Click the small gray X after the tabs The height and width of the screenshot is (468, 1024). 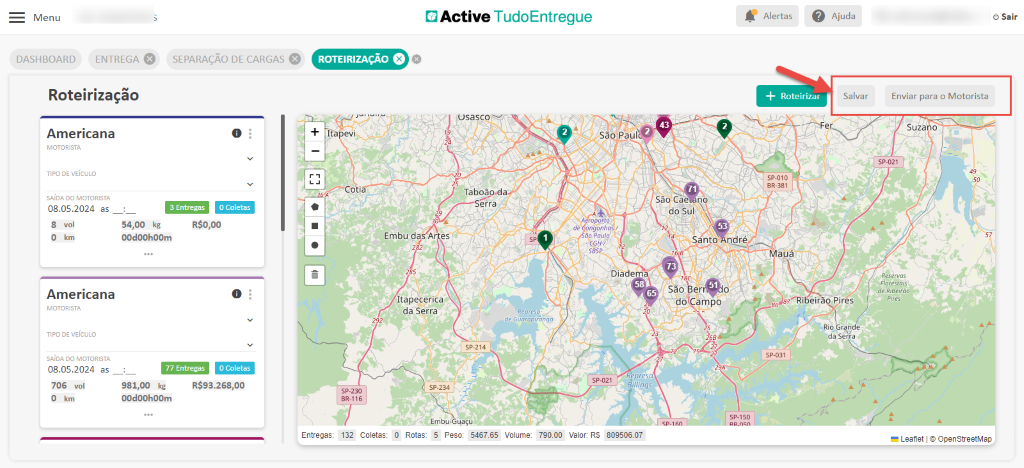point(417,59)
